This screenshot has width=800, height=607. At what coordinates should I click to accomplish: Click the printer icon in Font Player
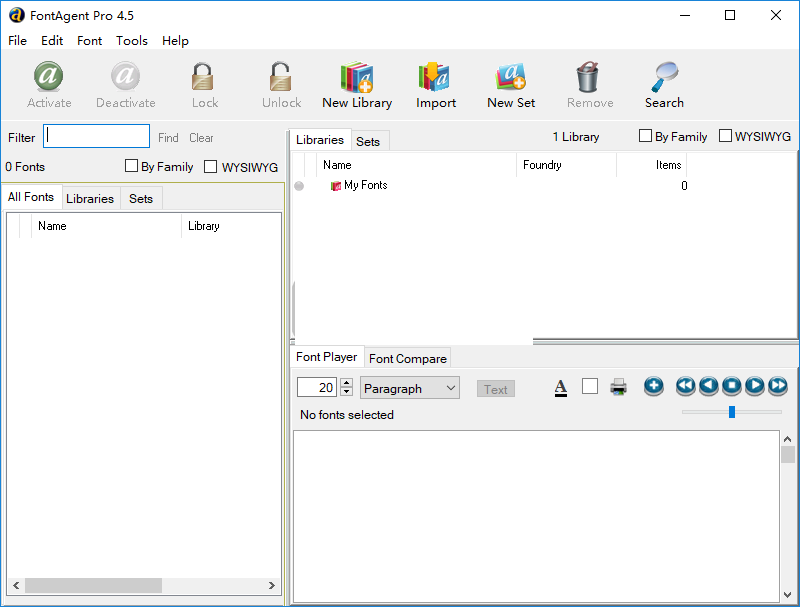tap(618, 387)
